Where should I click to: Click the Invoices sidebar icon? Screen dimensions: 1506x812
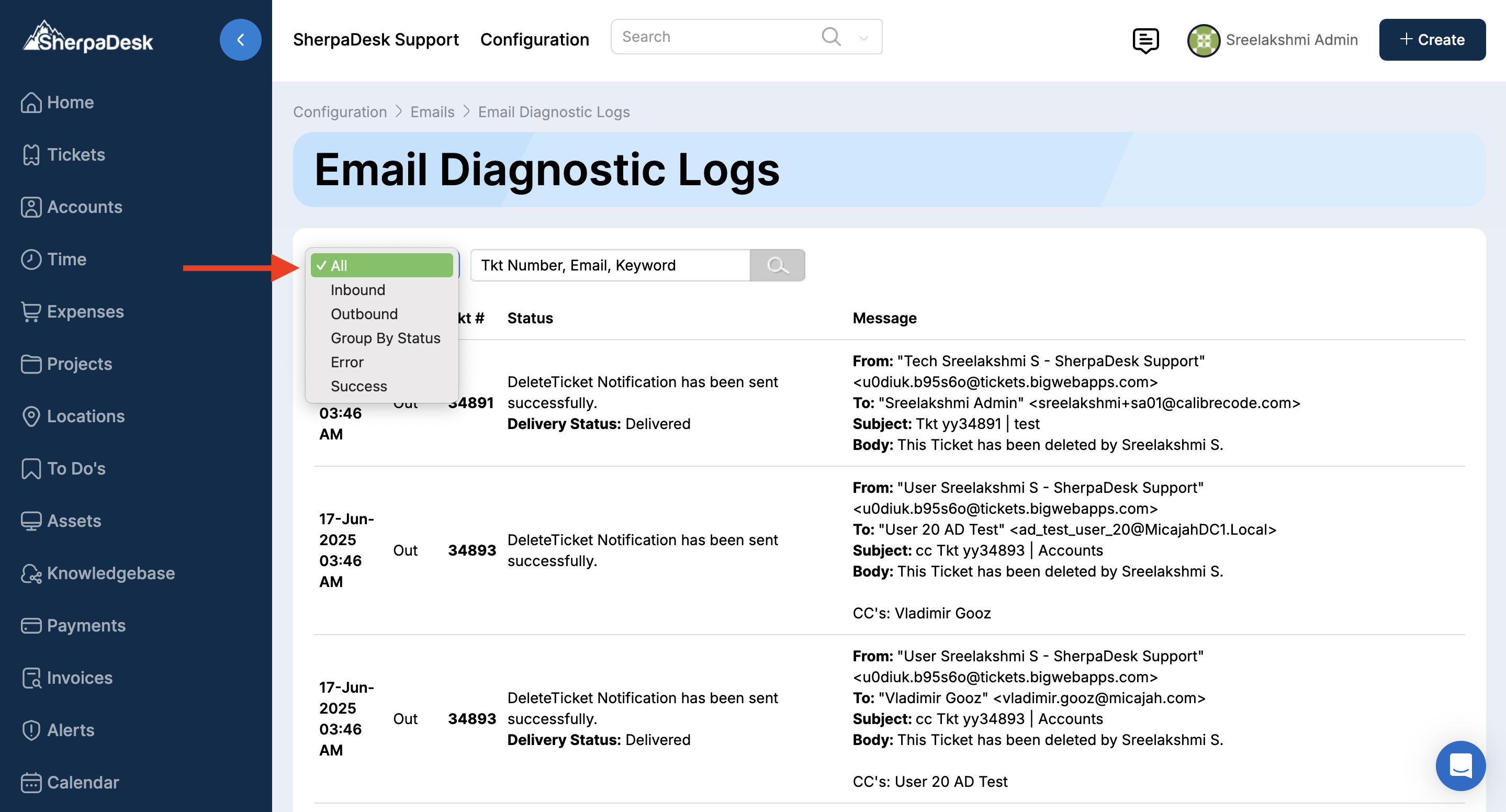(31, 678)
